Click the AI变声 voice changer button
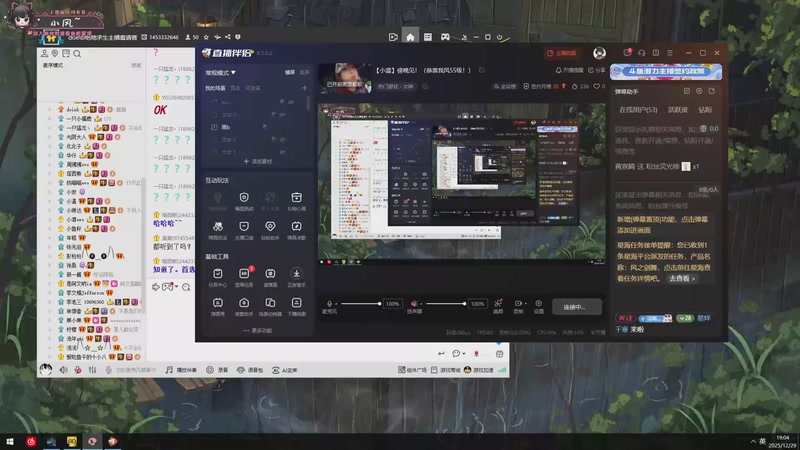Image resolution: width=800 pixels, height=450 pixels. [x=285, y=370]
